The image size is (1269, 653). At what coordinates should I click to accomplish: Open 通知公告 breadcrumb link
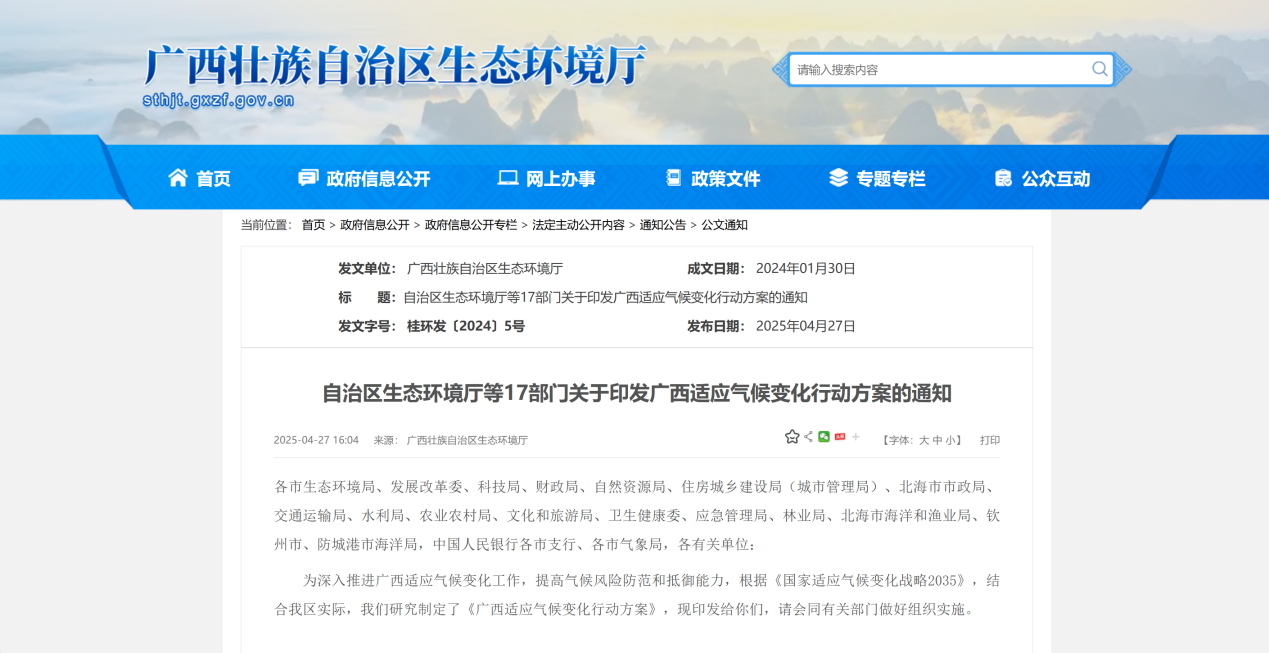click(662, 225)
